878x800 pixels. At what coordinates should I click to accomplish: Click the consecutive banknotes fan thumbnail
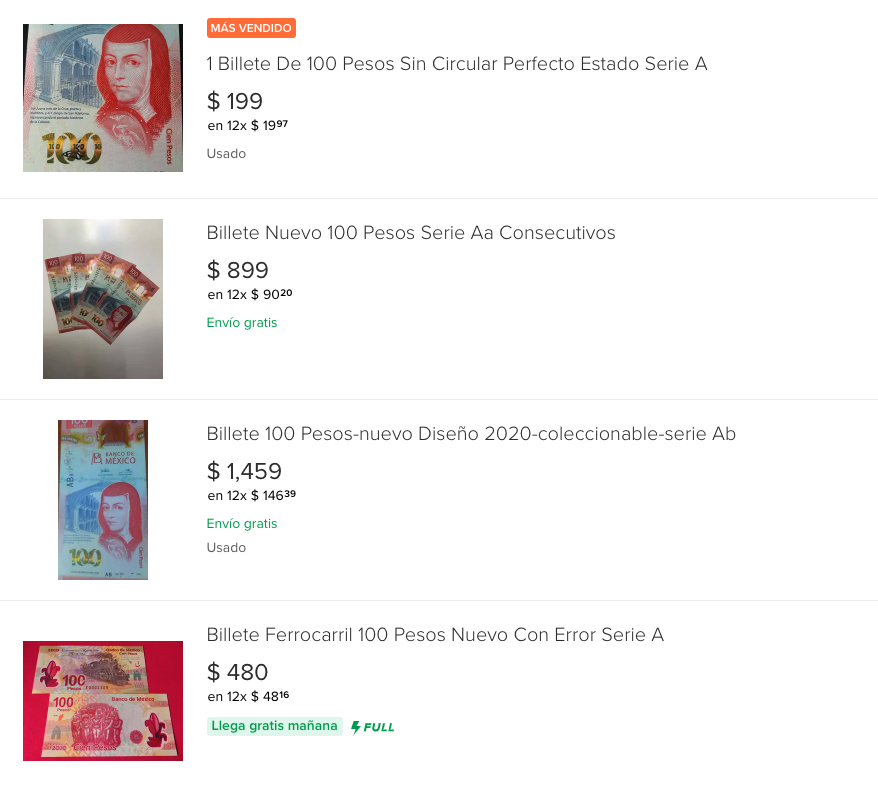(103, 299)
